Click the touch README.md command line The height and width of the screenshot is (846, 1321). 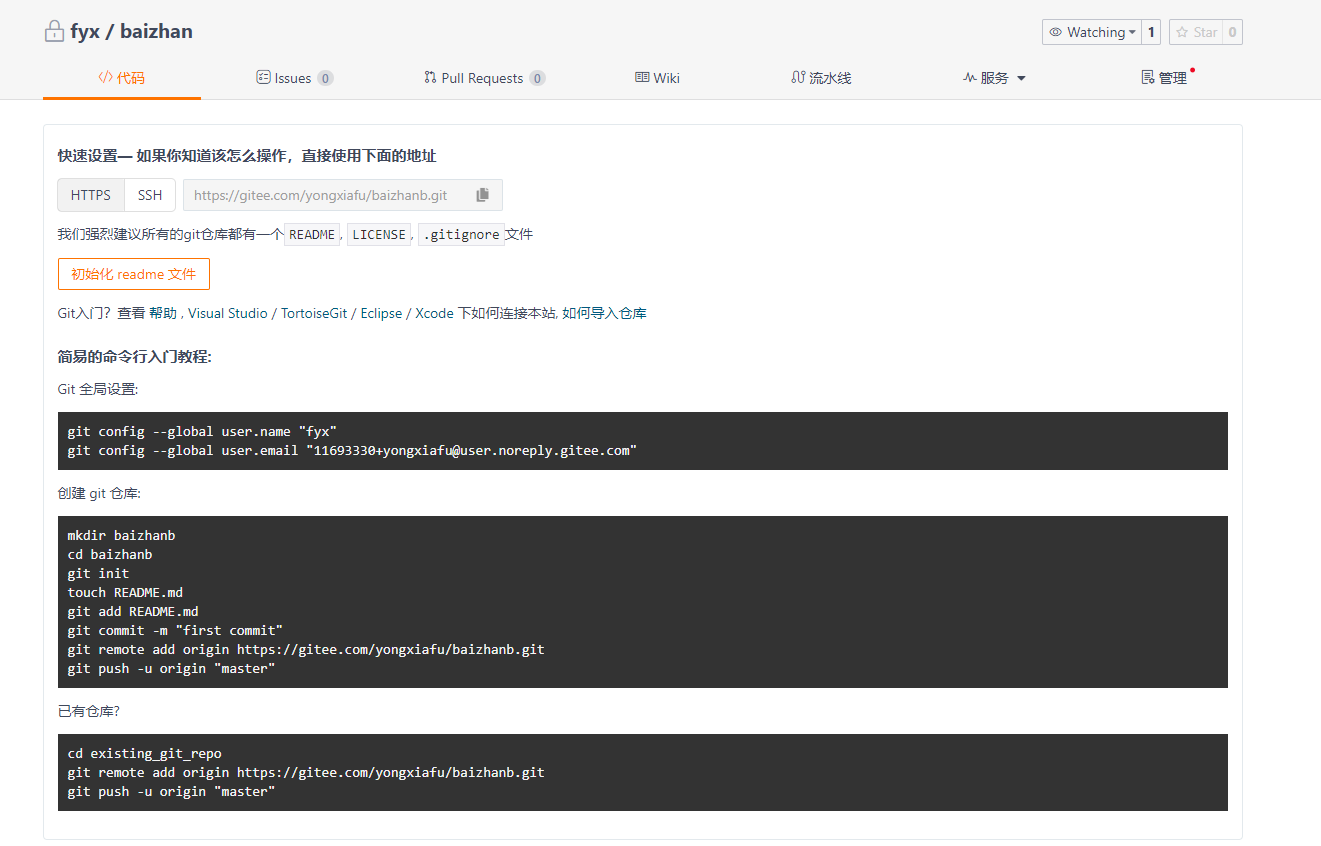point(125,592)
